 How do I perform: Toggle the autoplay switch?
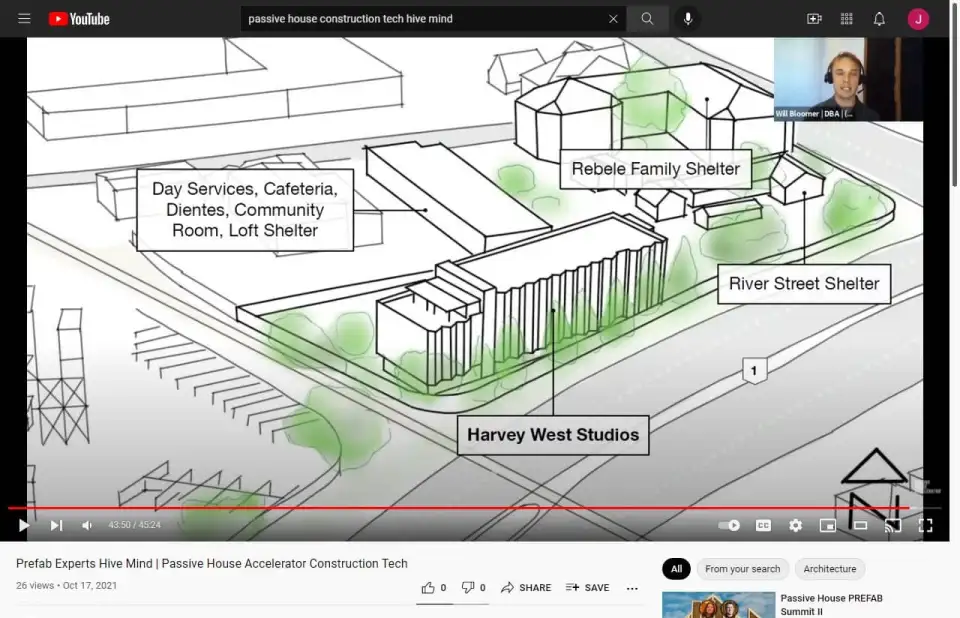[x=729, y=525]
